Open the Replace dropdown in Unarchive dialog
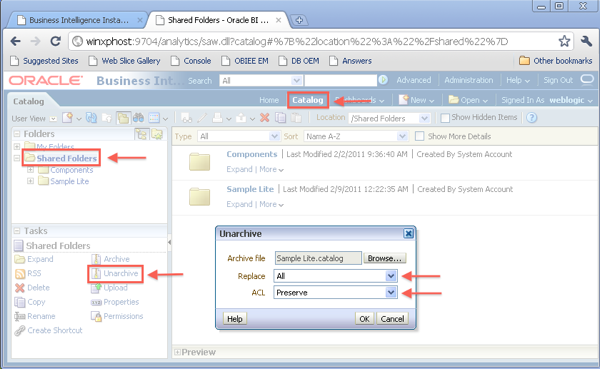600x369 pixels. pyautogui.click(x=391, y=276)
